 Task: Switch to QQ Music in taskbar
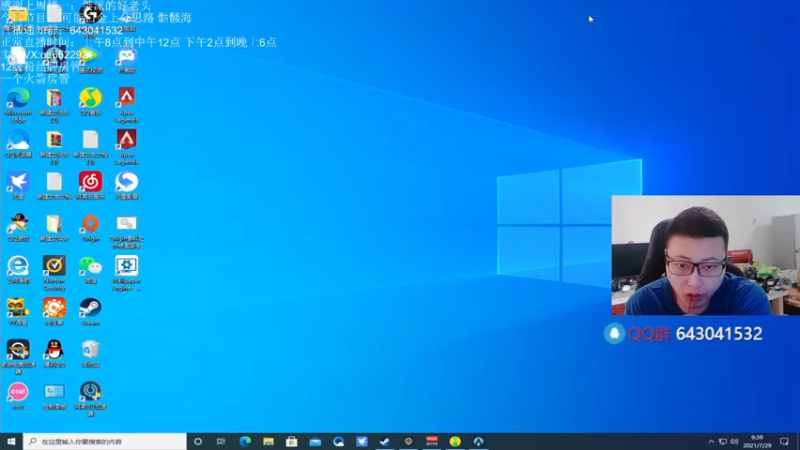pos(455,441)
